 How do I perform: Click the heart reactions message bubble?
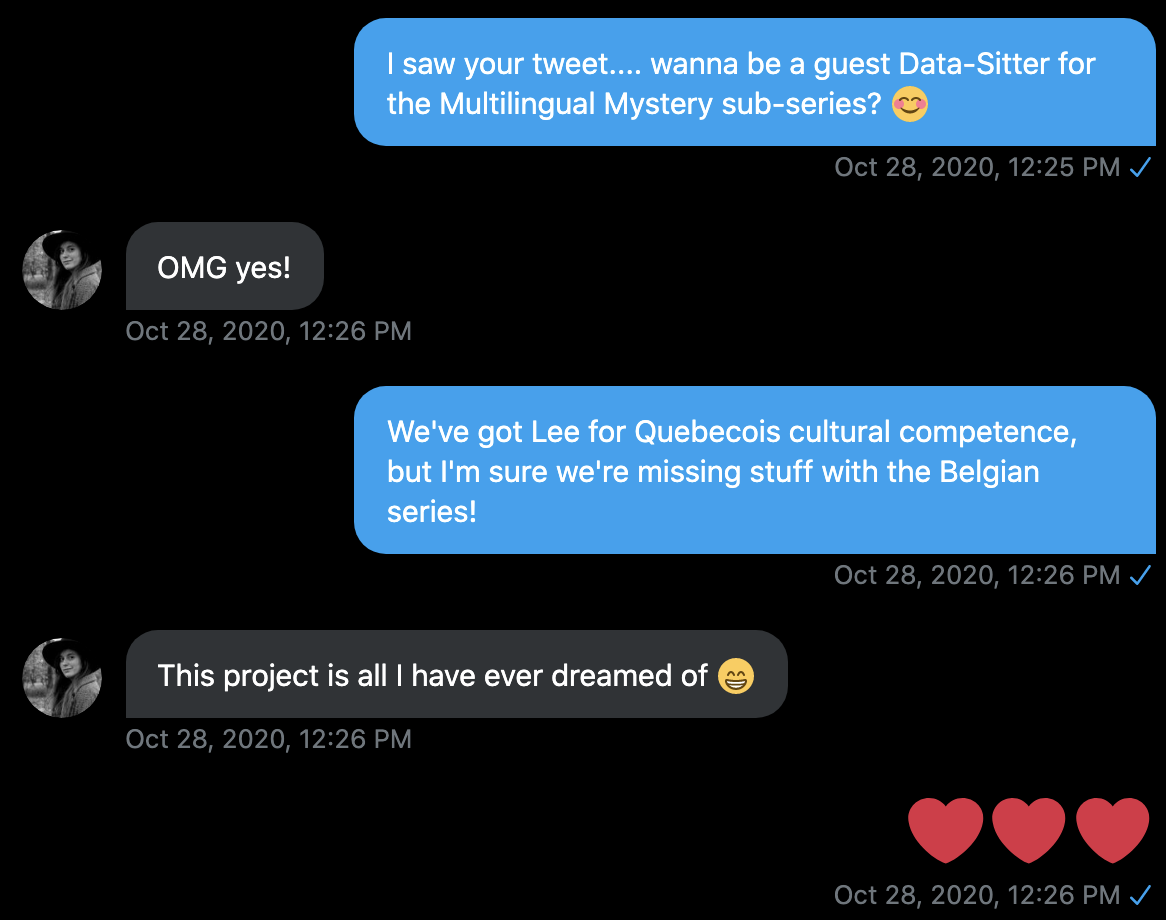click(1028, 828)
